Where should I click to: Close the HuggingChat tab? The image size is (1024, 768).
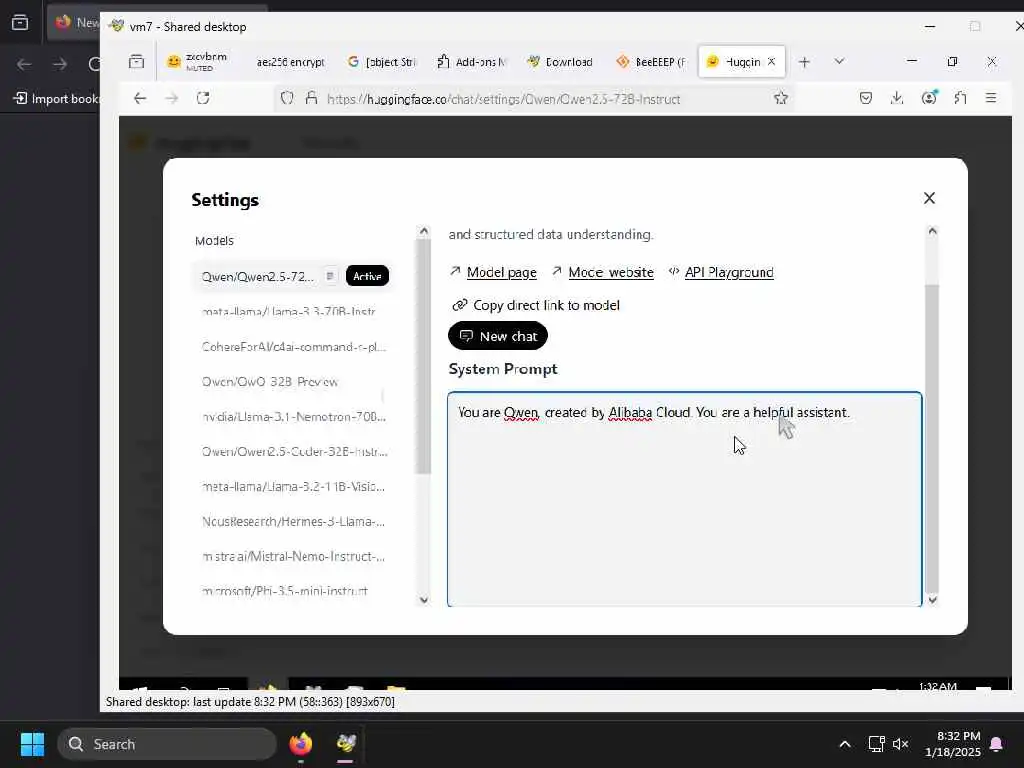(771, 61)
